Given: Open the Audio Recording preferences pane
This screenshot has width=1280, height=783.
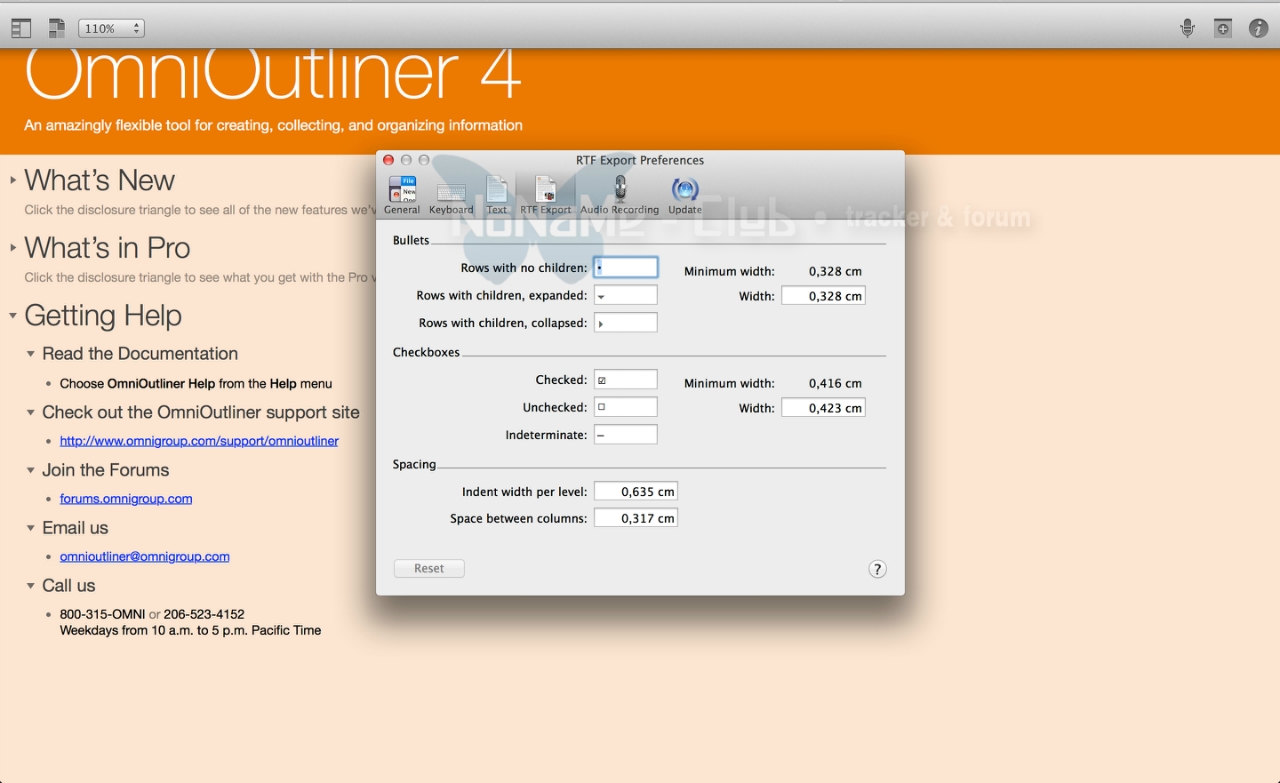Looking at the screenshot, I should pyautogui.click(x=620, y=195).
